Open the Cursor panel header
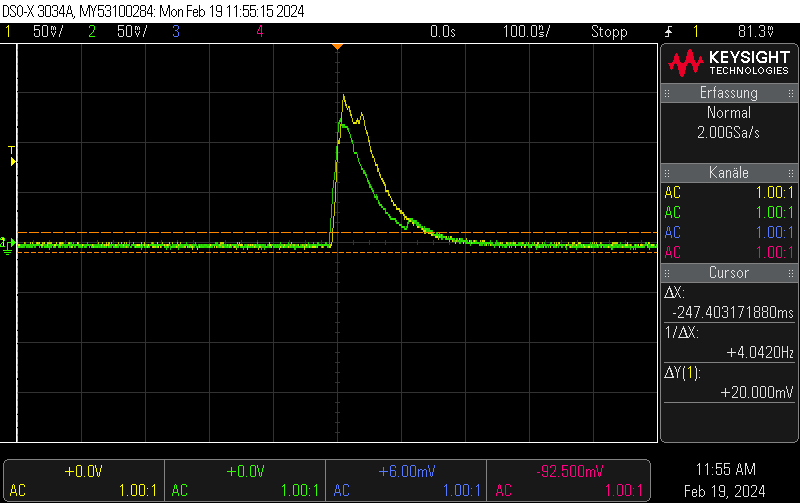The height and width of the screenshot is (503, 800). (x=729, y=273)
